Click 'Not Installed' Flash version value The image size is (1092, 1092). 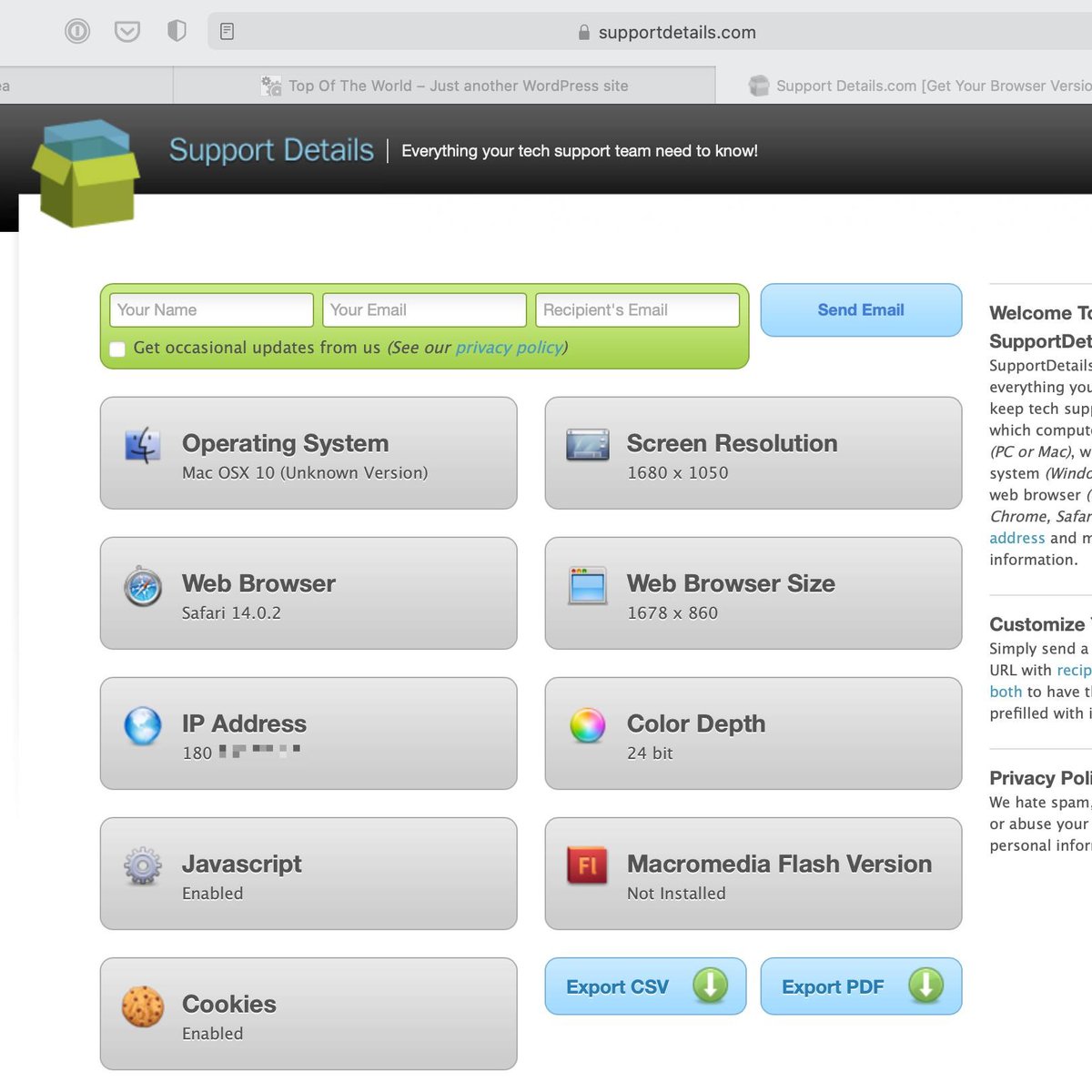pyautogui.click(x=676, y=894)
